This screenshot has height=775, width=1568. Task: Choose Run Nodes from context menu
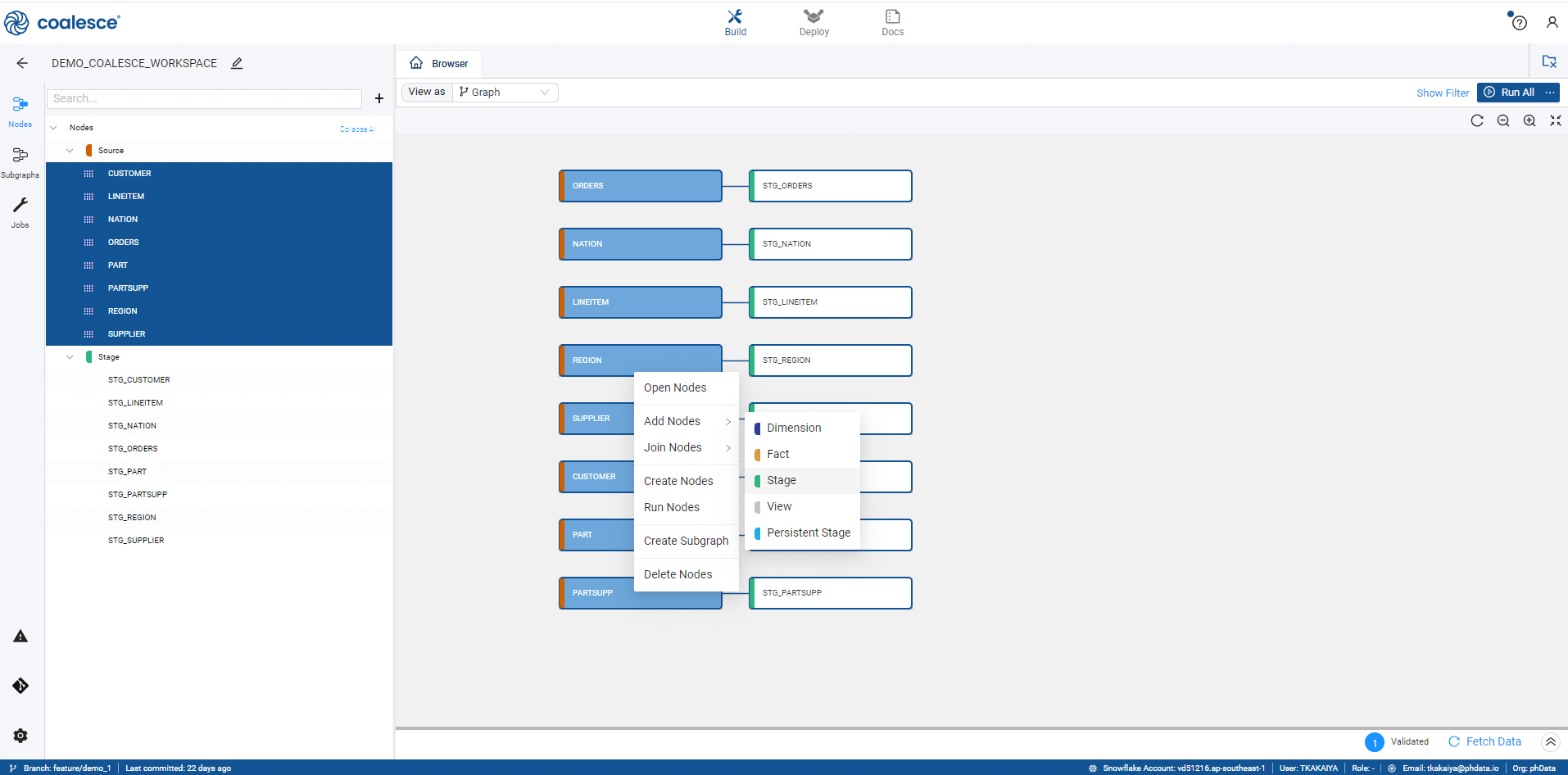click(x=687, y=507)
